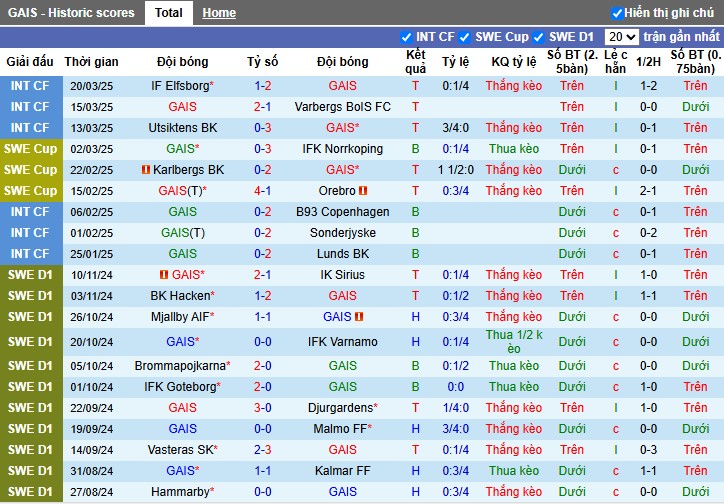
Task: Click BK Hacken team name
Action: pos(180,296)
